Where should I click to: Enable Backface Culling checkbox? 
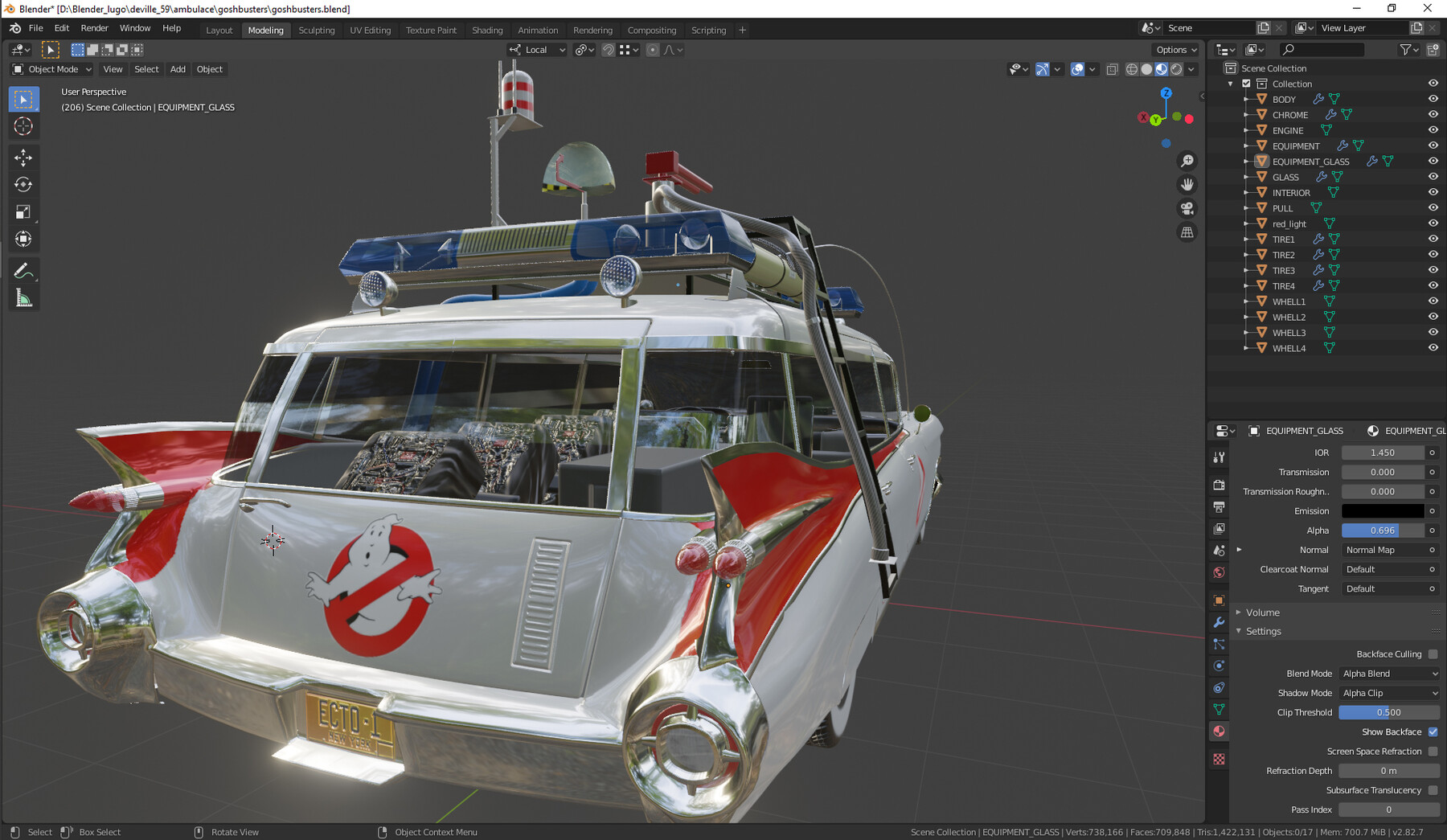coord(1433,654)
